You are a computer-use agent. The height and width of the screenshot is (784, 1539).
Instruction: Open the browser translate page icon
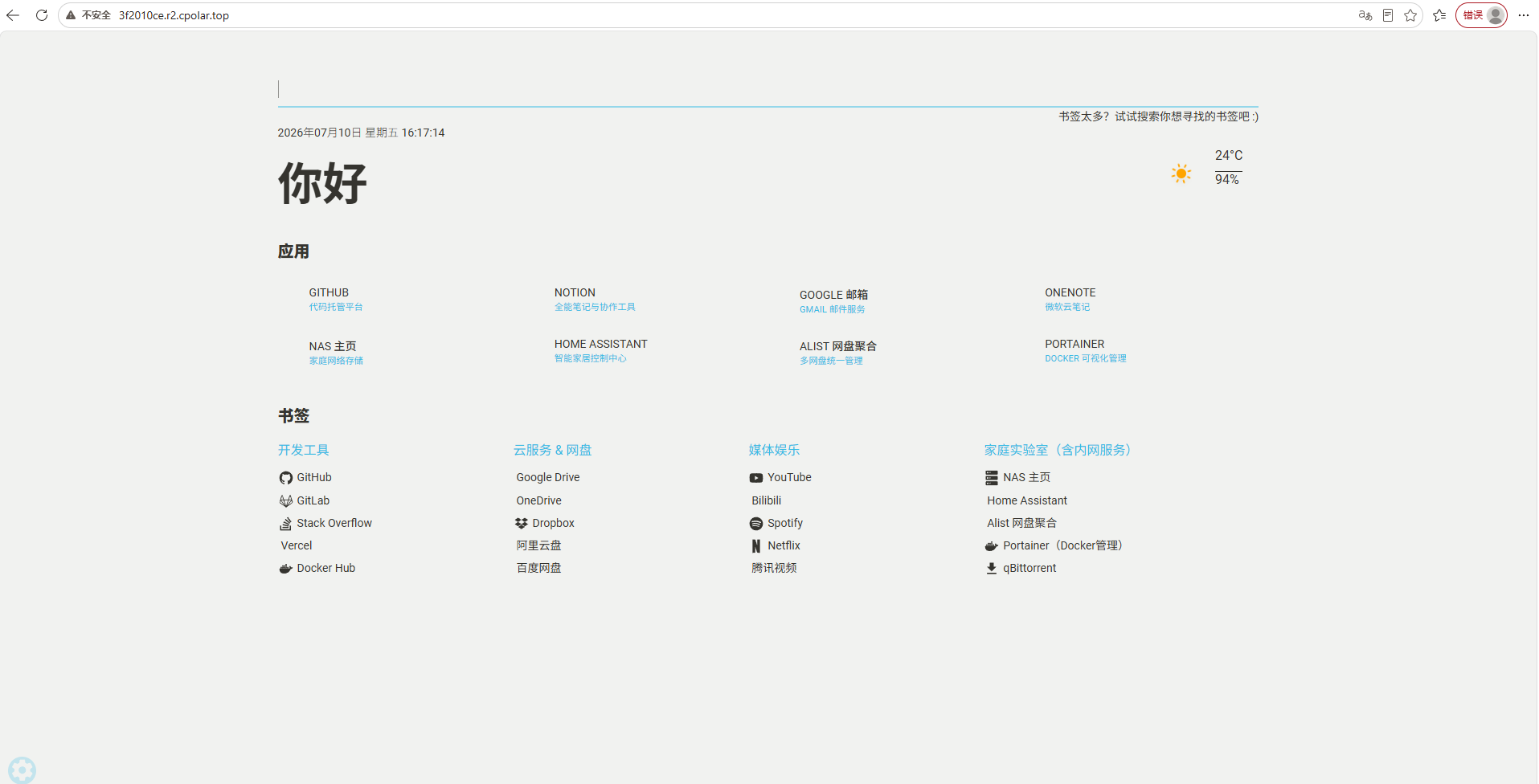[x=1365, y=15]
